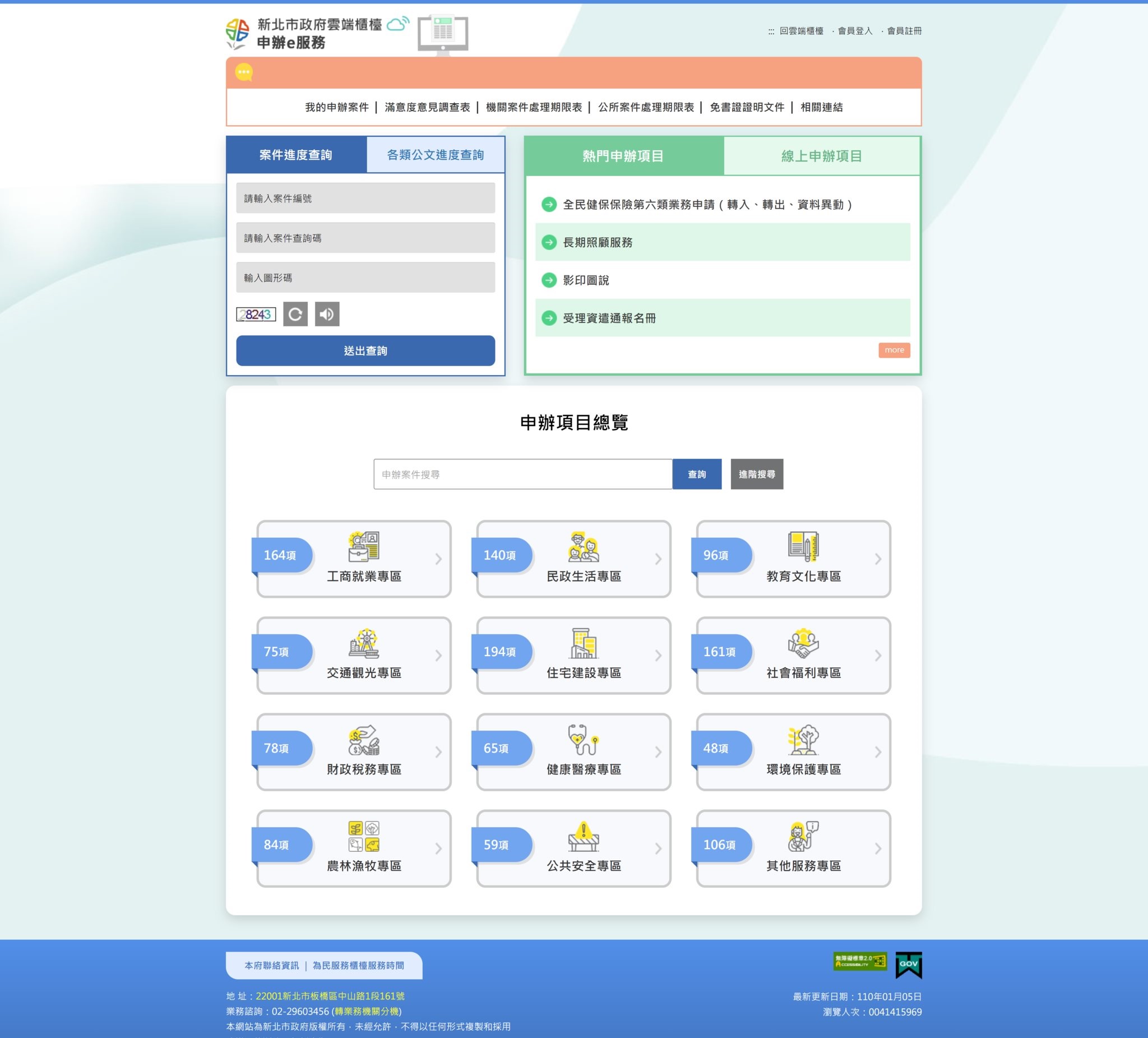Select the 熱門申辦項目 tab

coord(623,155)
